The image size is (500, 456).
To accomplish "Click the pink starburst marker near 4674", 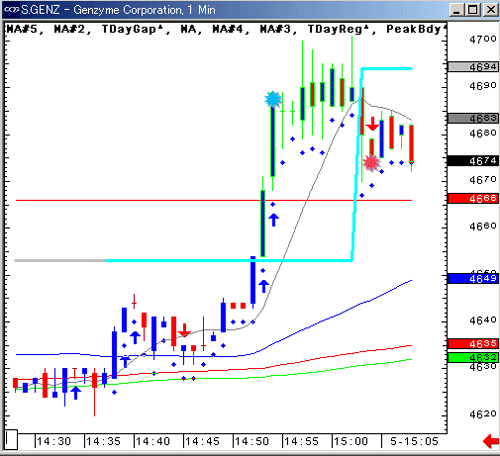I will [371, 163].
